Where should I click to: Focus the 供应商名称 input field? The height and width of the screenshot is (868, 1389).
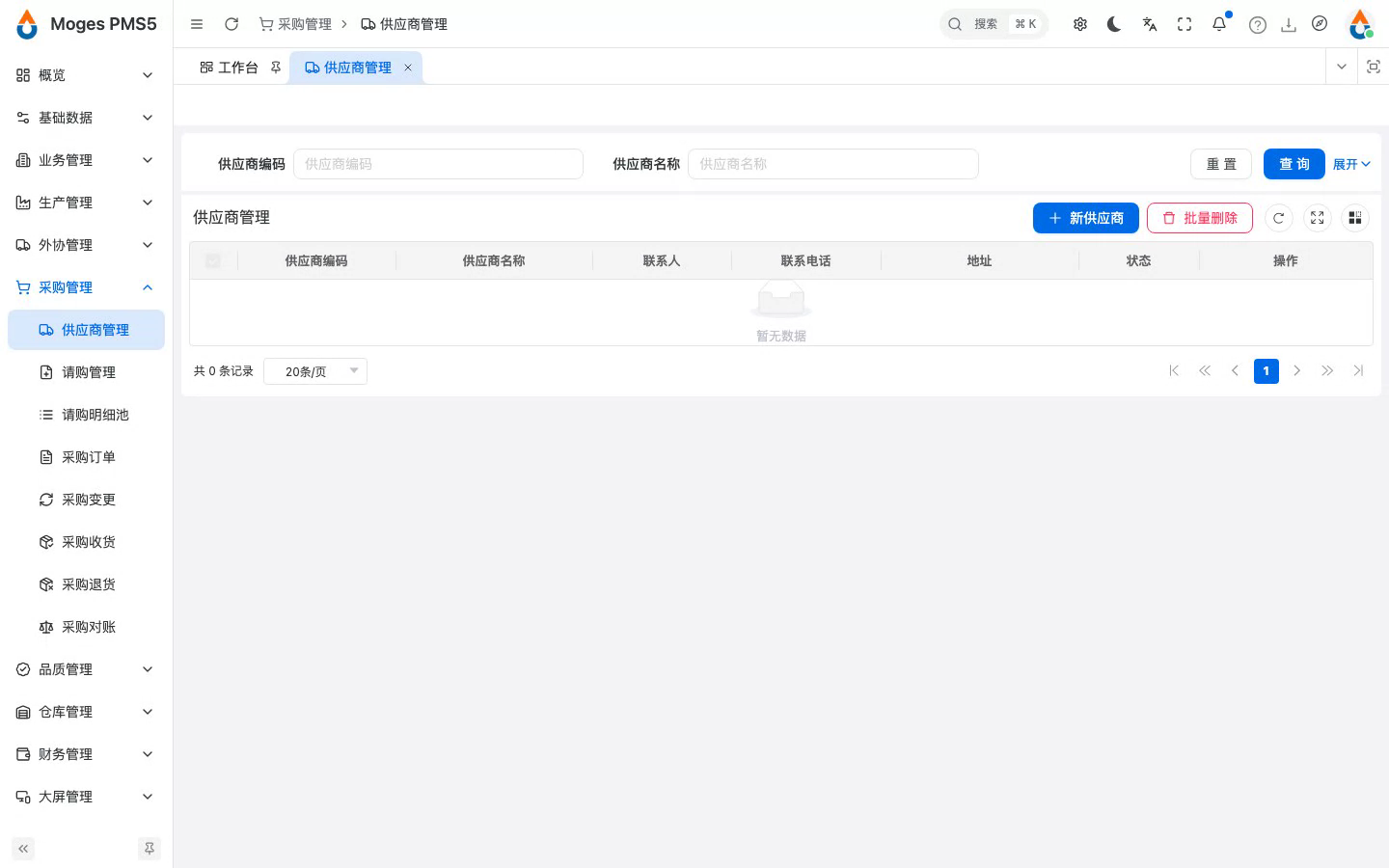[833, 164]
